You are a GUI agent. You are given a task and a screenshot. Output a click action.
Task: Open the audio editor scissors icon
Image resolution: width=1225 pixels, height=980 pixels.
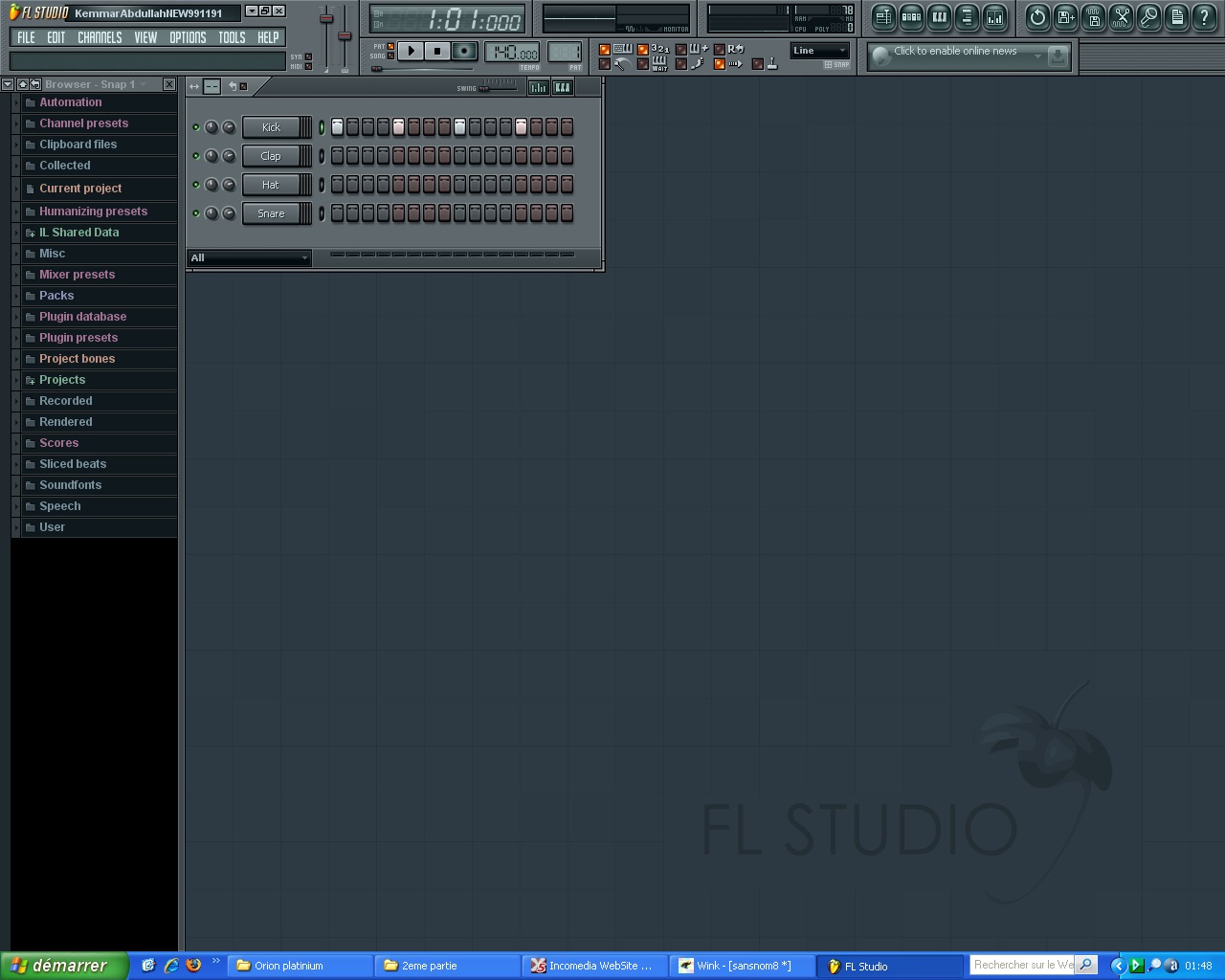click(x=1121, y=16)
